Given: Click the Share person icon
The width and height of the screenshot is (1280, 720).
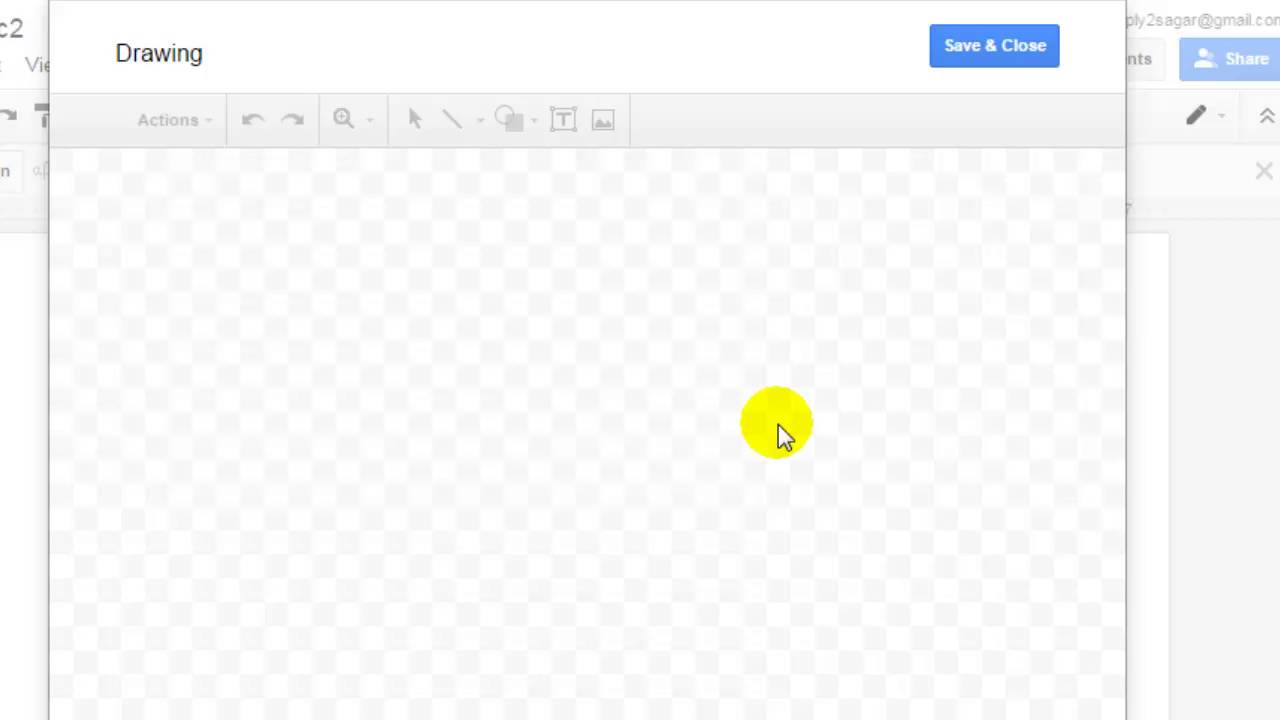Looking at the screenshot, I should (1204, 59).
